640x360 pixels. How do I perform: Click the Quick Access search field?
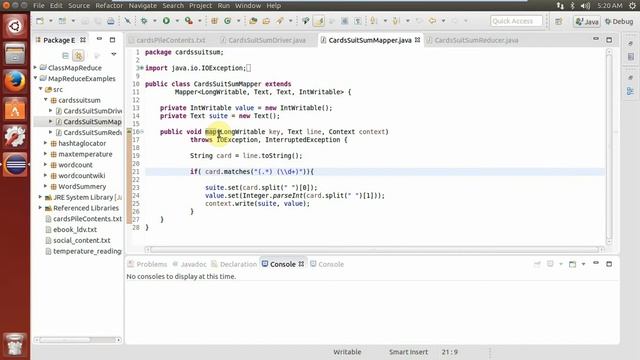[516, 21]
